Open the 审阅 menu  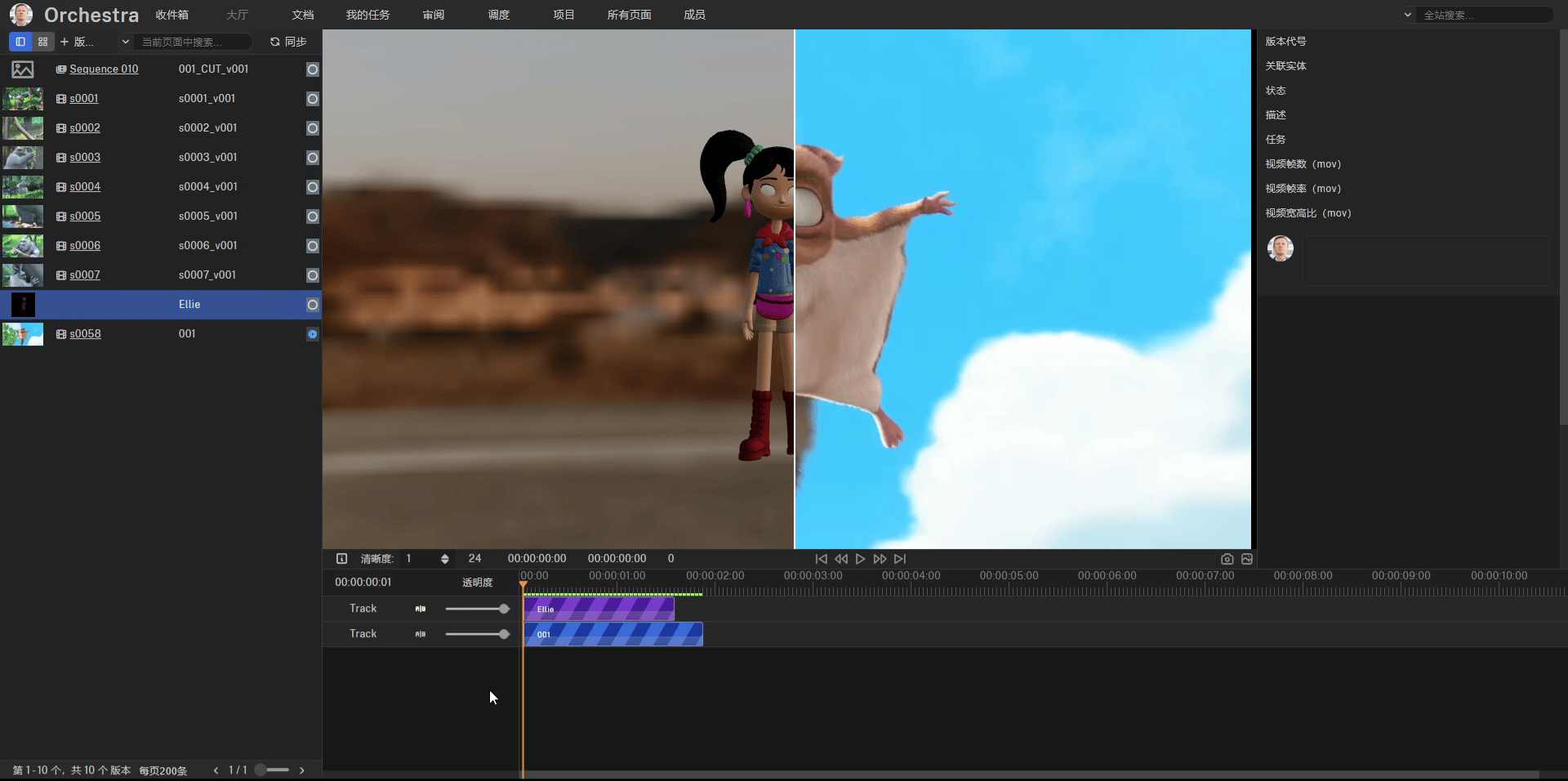(434, 15)
